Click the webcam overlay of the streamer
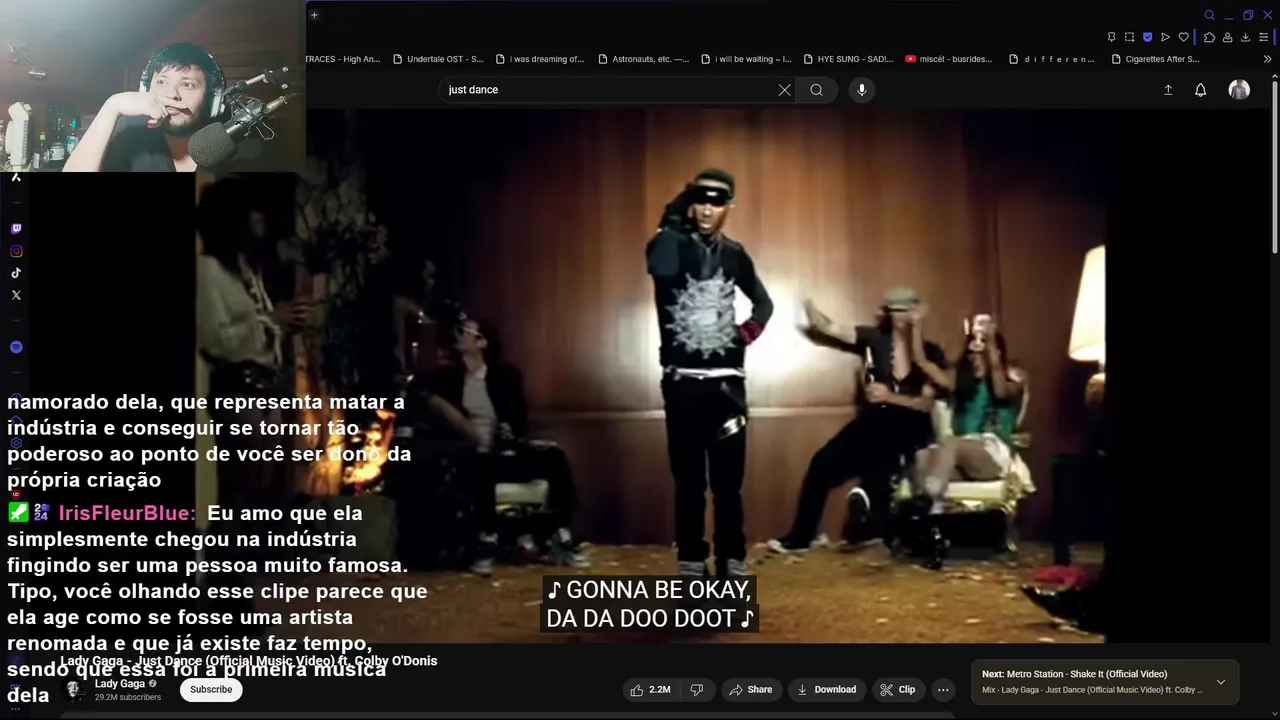This screenshot has height=720, width=1280. 152,86
